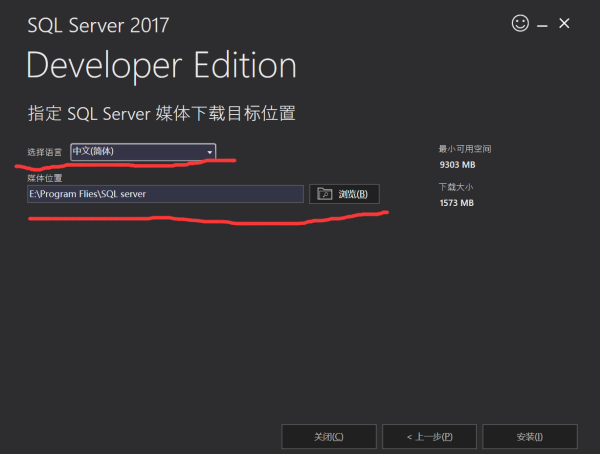Click the 选择语言 label
This screenshot has width=600, height=454.
[44, 152]
